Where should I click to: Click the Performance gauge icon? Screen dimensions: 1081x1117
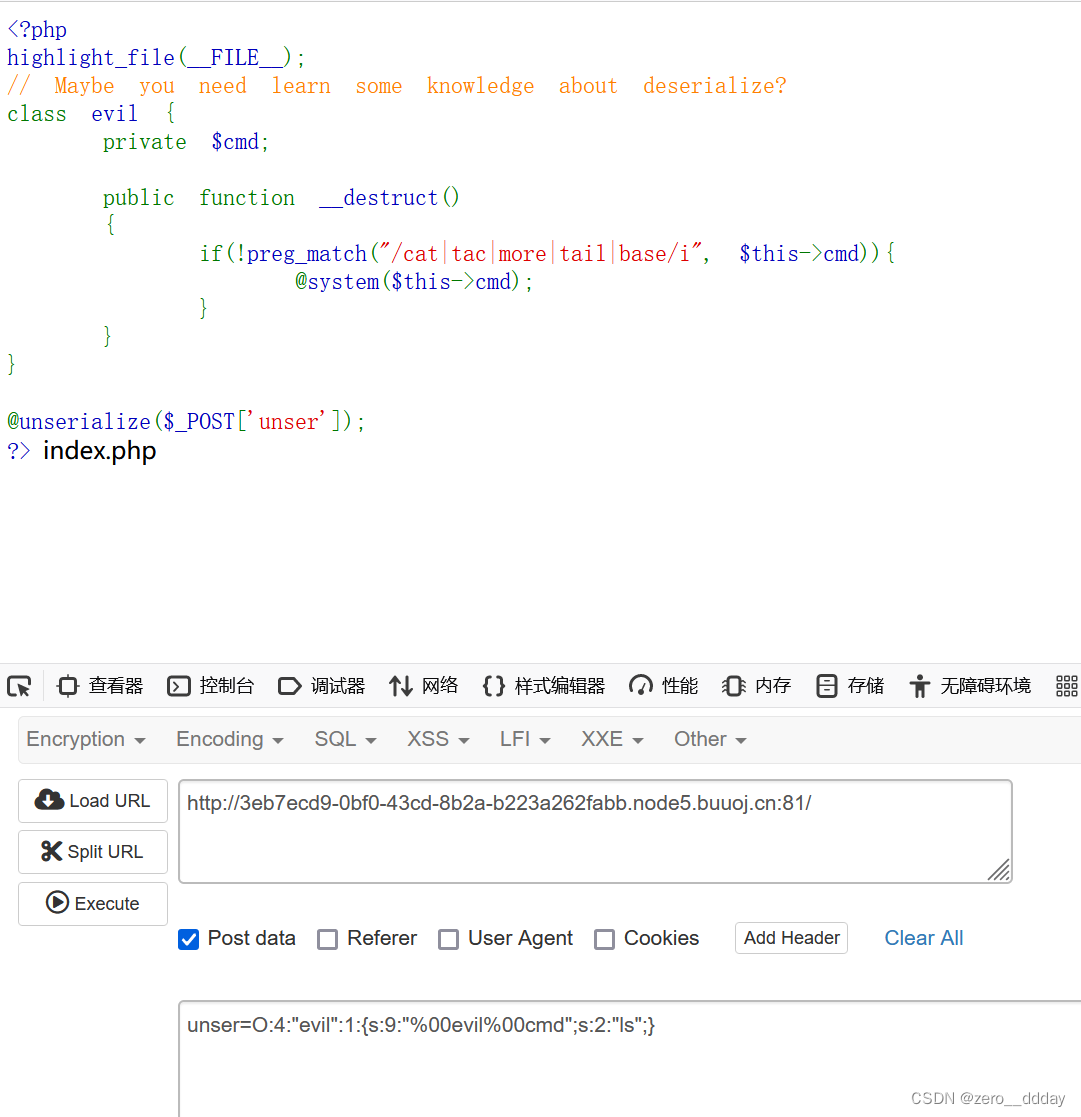click(641, 686)
